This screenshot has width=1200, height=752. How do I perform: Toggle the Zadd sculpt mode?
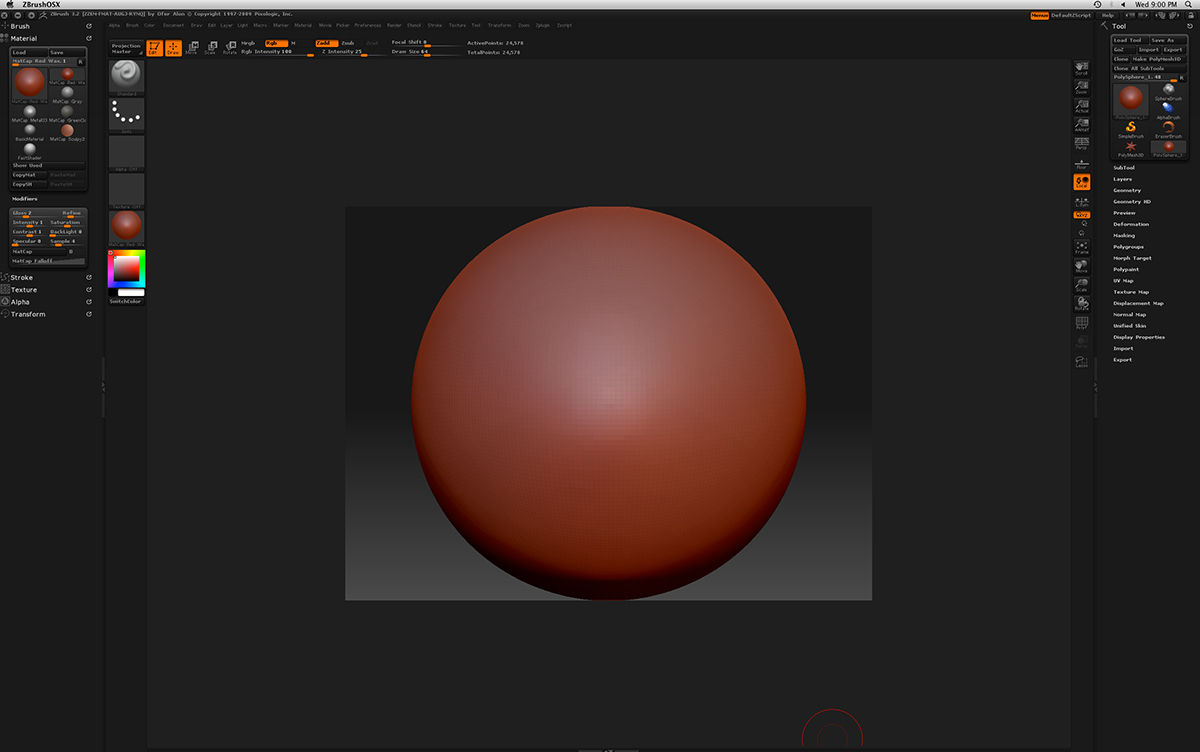pyautogui.click(x=327, y=43)
